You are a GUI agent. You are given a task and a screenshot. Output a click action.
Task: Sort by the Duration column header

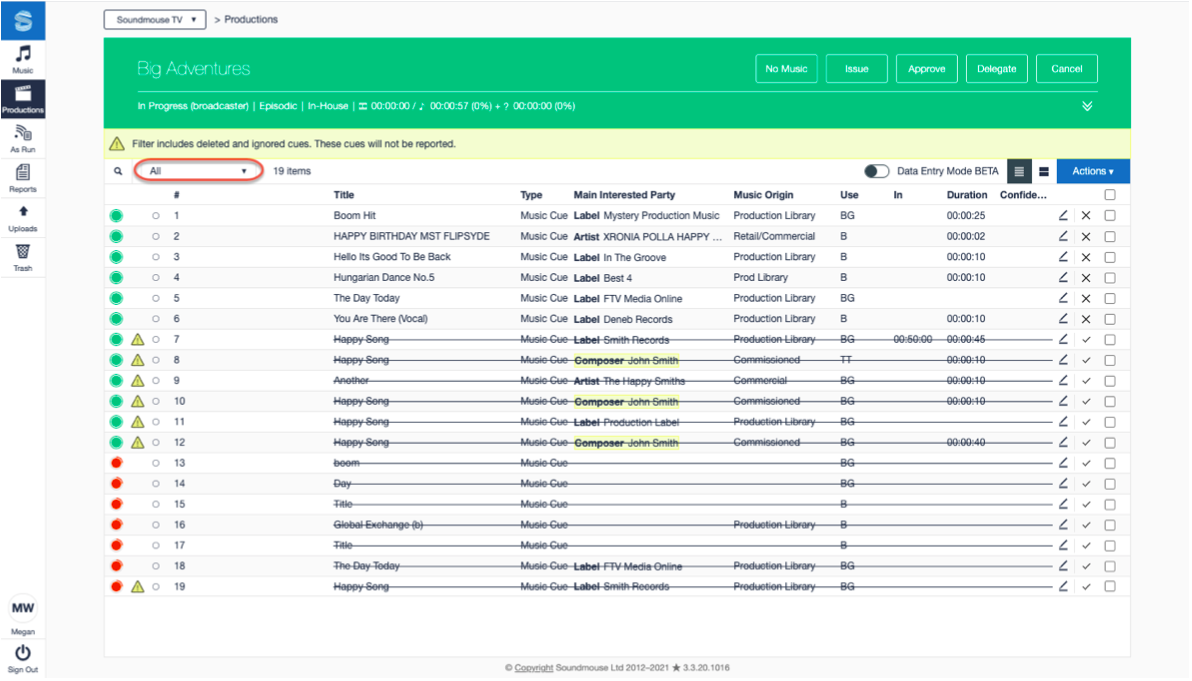967,195
